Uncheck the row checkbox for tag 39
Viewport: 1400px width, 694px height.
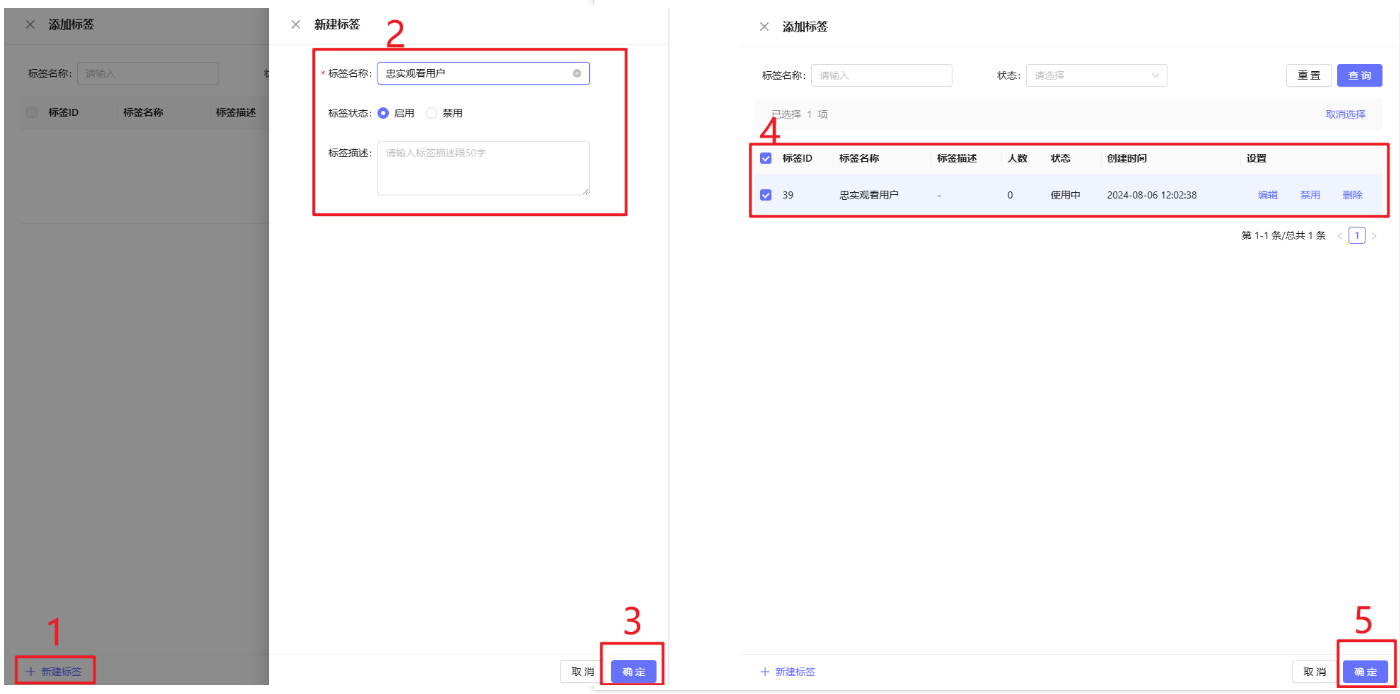[x=766, y=195]
